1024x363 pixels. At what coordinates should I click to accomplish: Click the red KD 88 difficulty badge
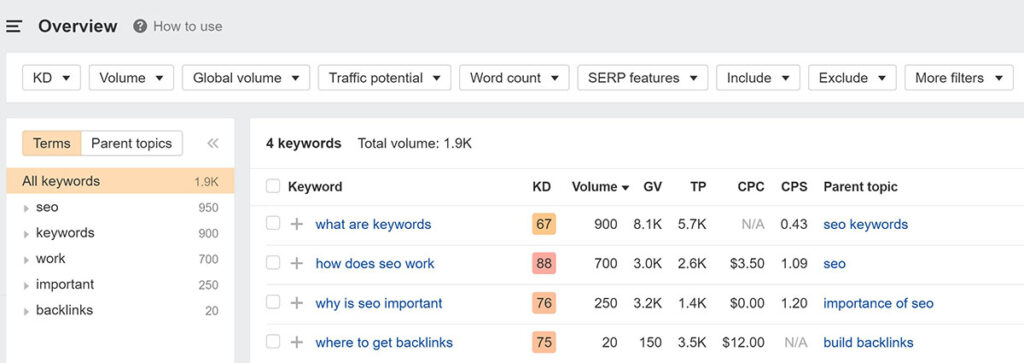544,264
